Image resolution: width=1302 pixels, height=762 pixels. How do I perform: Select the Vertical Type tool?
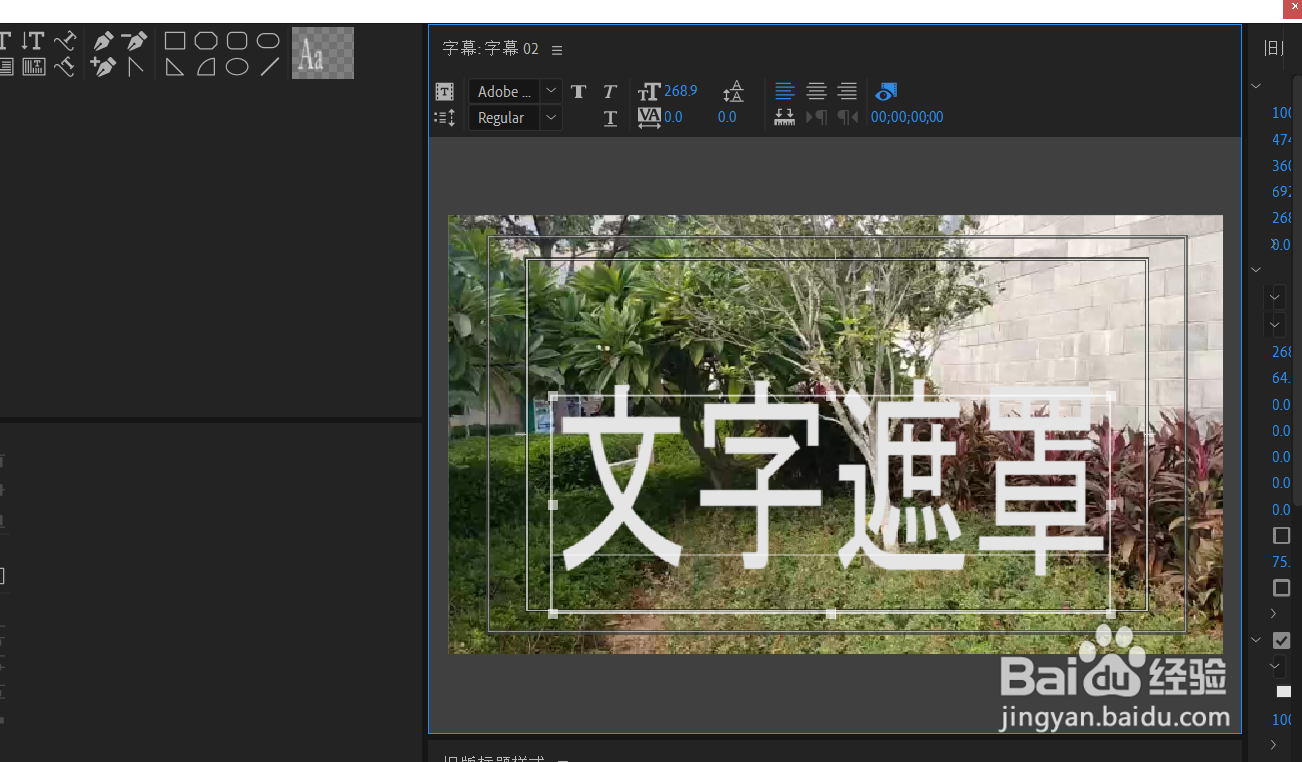click(33, 40)
